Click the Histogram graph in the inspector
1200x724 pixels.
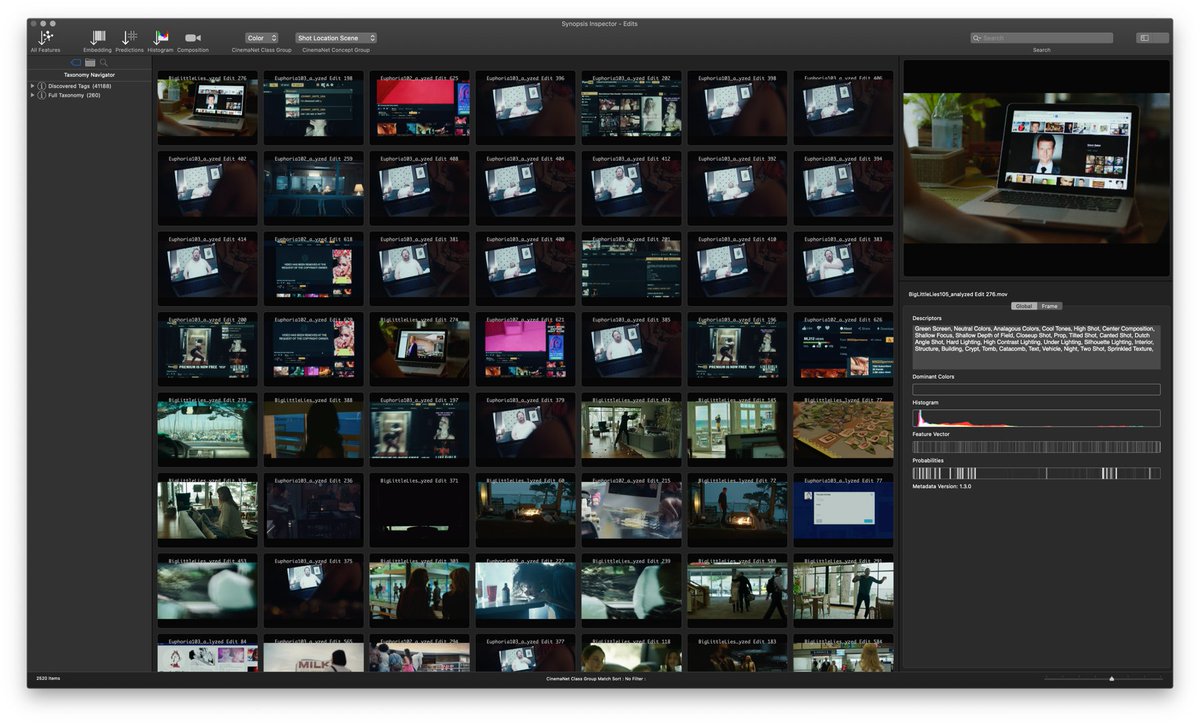(1036, 418)
